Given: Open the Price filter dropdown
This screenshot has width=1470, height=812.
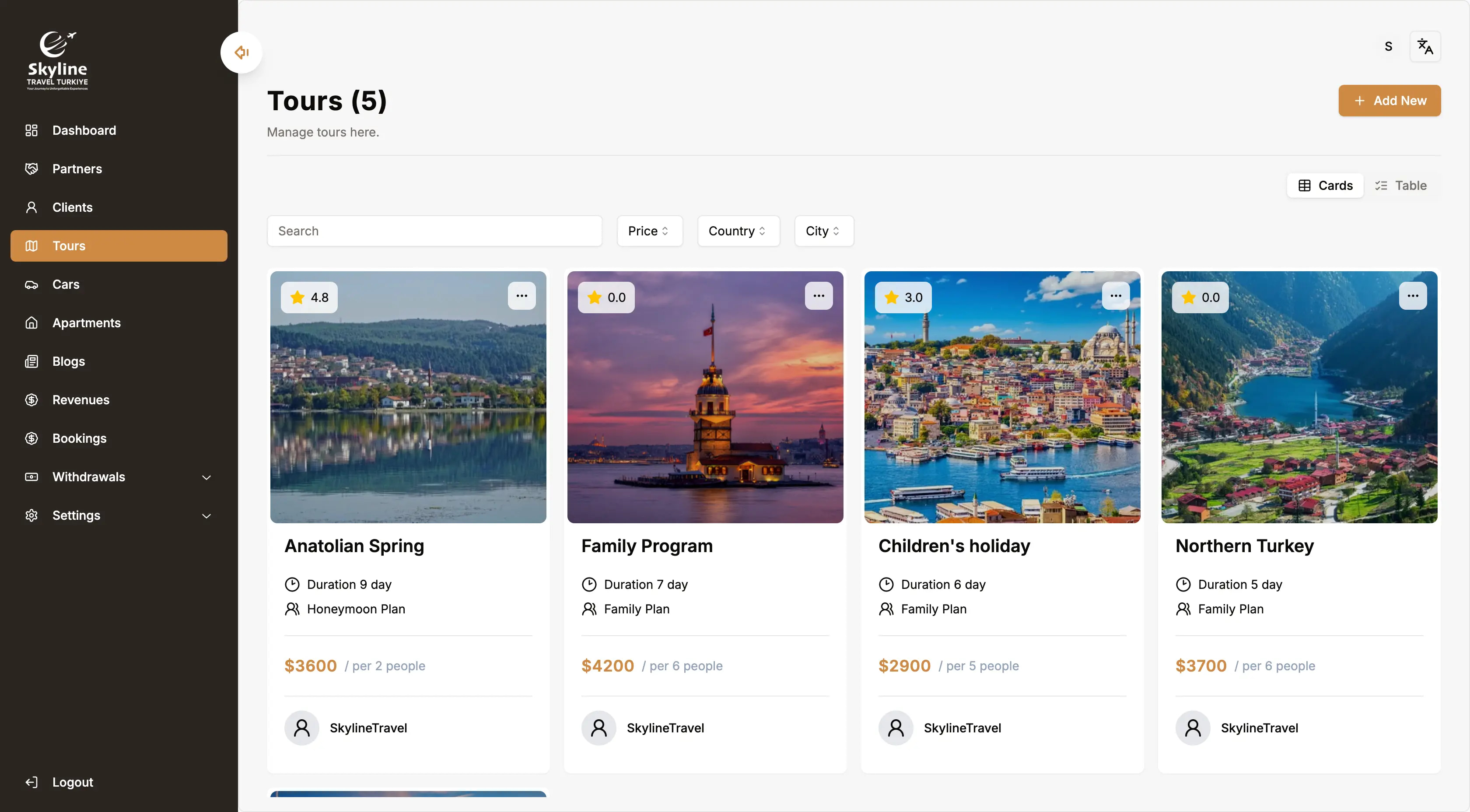Looking at the screenshot, I should pos(649,231).
